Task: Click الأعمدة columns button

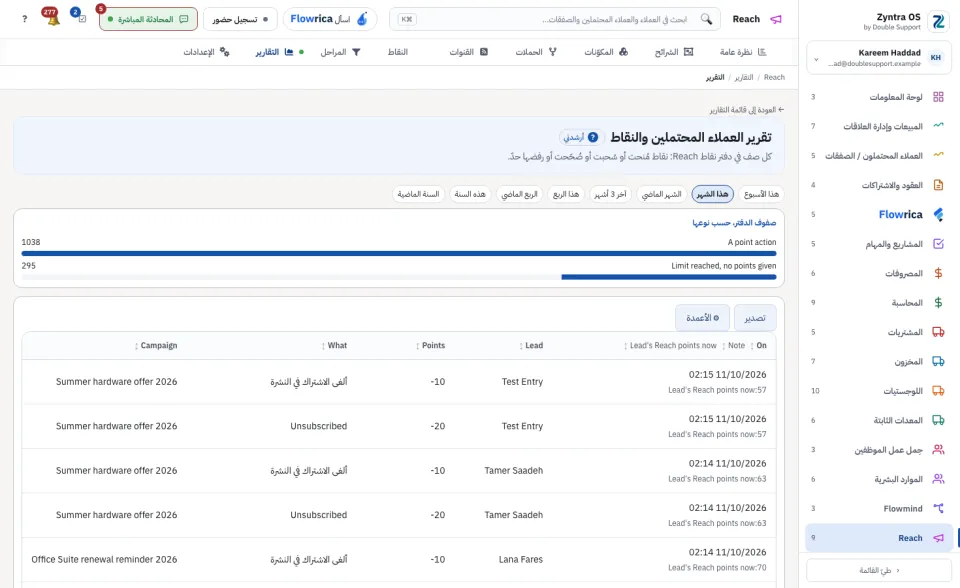Action: point(702,318)
